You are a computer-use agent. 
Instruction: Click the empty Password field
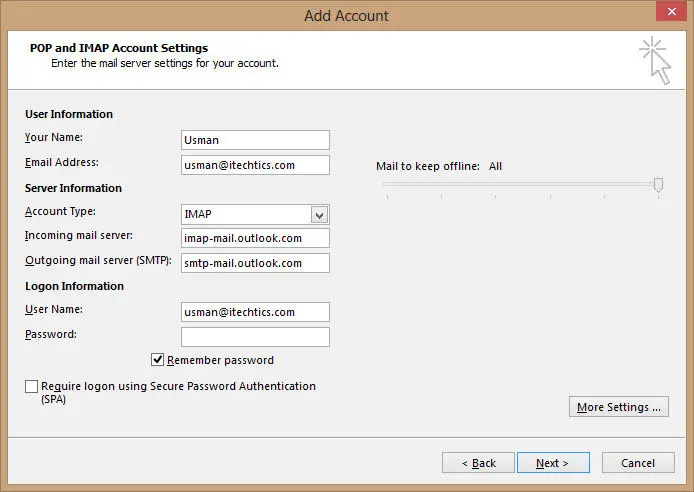click(255, 337)
